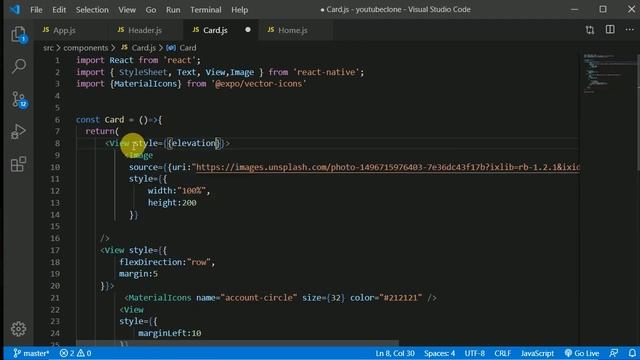Open the Run and Debug view

(18, 131)
